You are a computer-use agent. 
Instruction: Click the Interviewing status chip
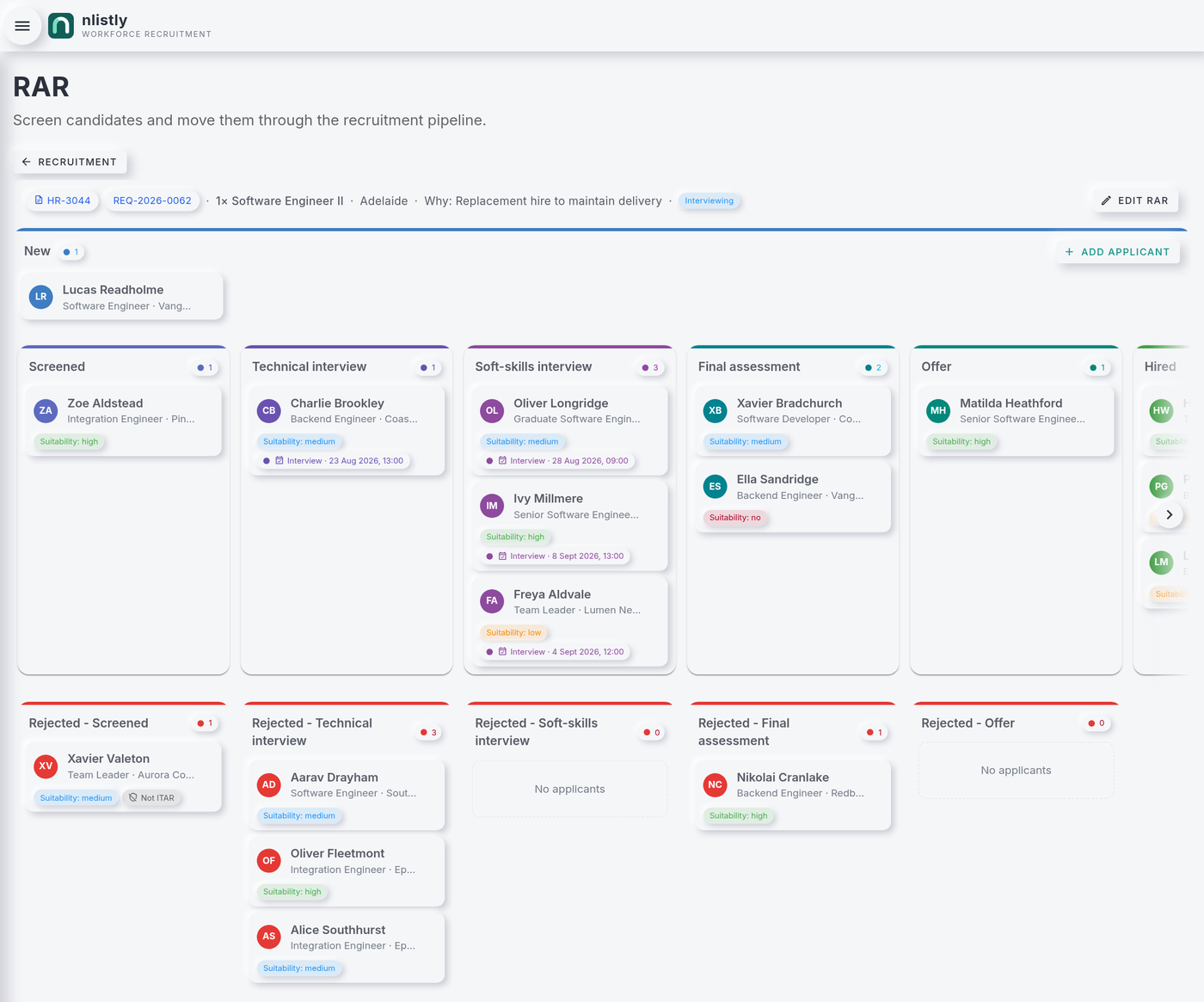(x=709, y=200)
